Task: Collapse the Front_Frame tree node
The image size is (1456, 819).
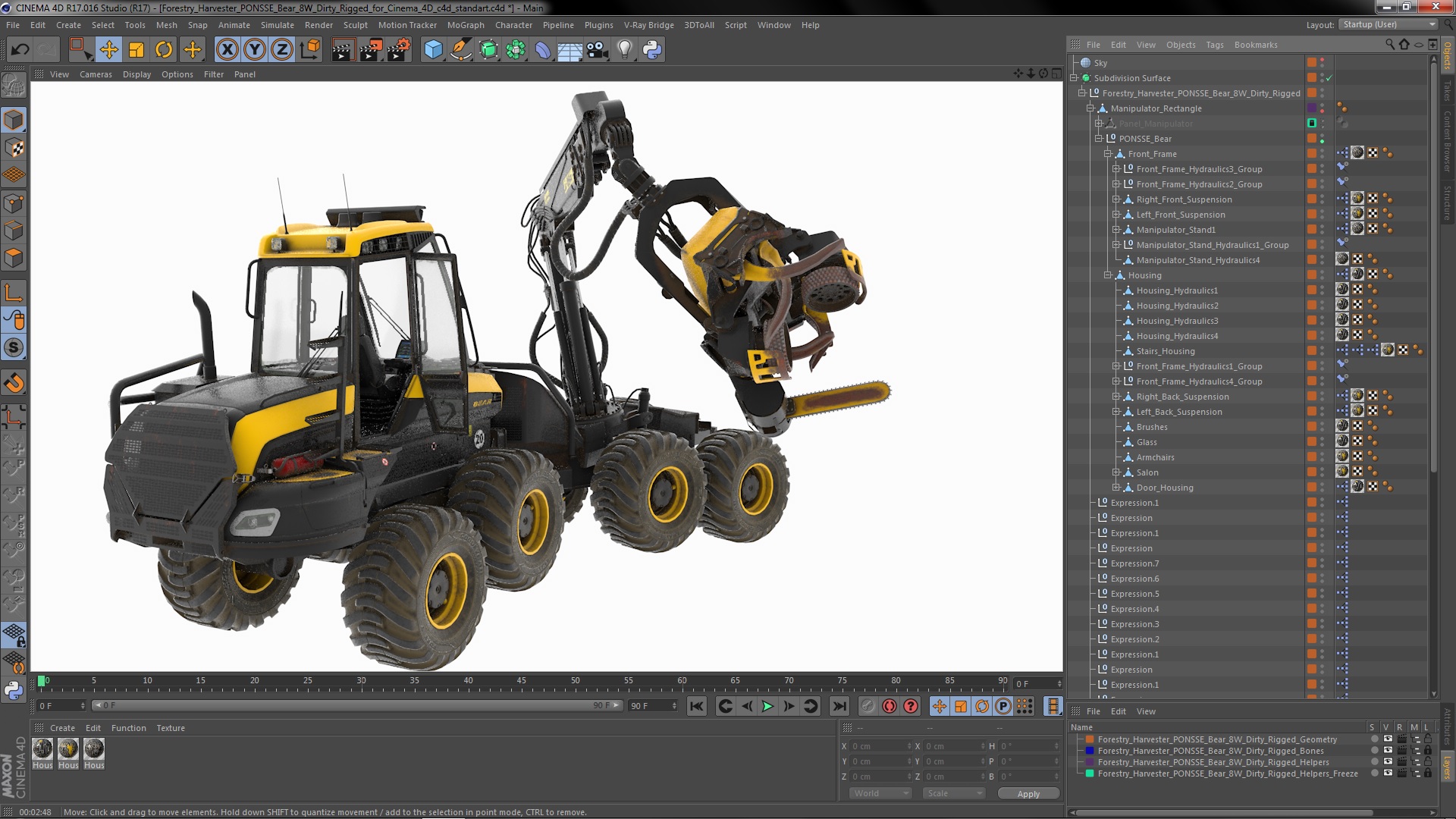Action: click(1107, 154)
